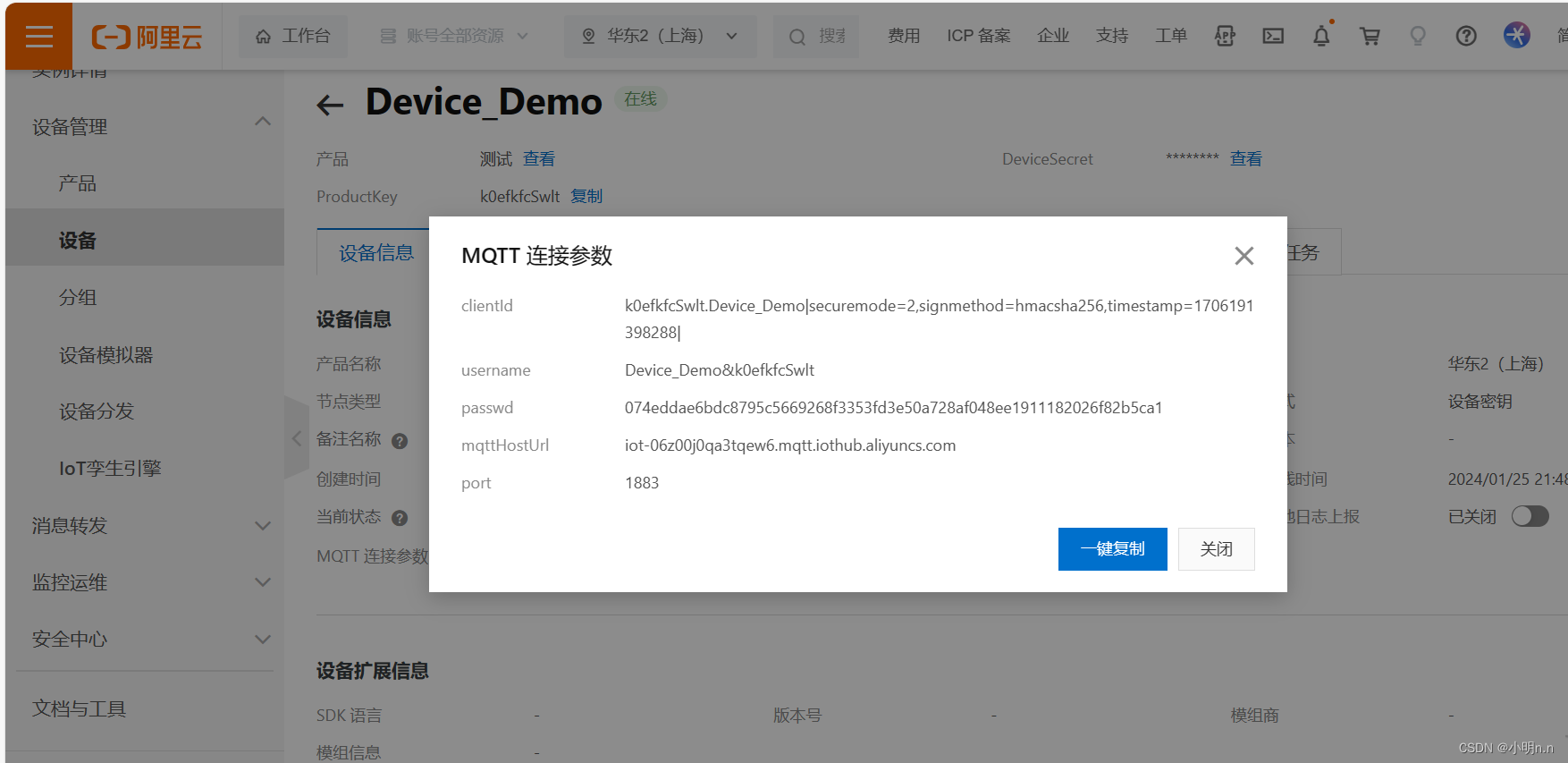Open the 费用 billing menu

[904, 36]
